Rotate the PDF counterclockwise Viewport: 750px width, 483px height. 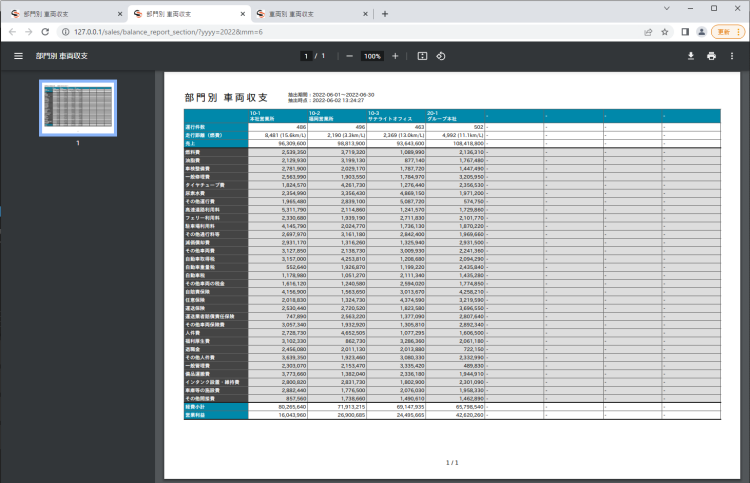coord(441,56)
